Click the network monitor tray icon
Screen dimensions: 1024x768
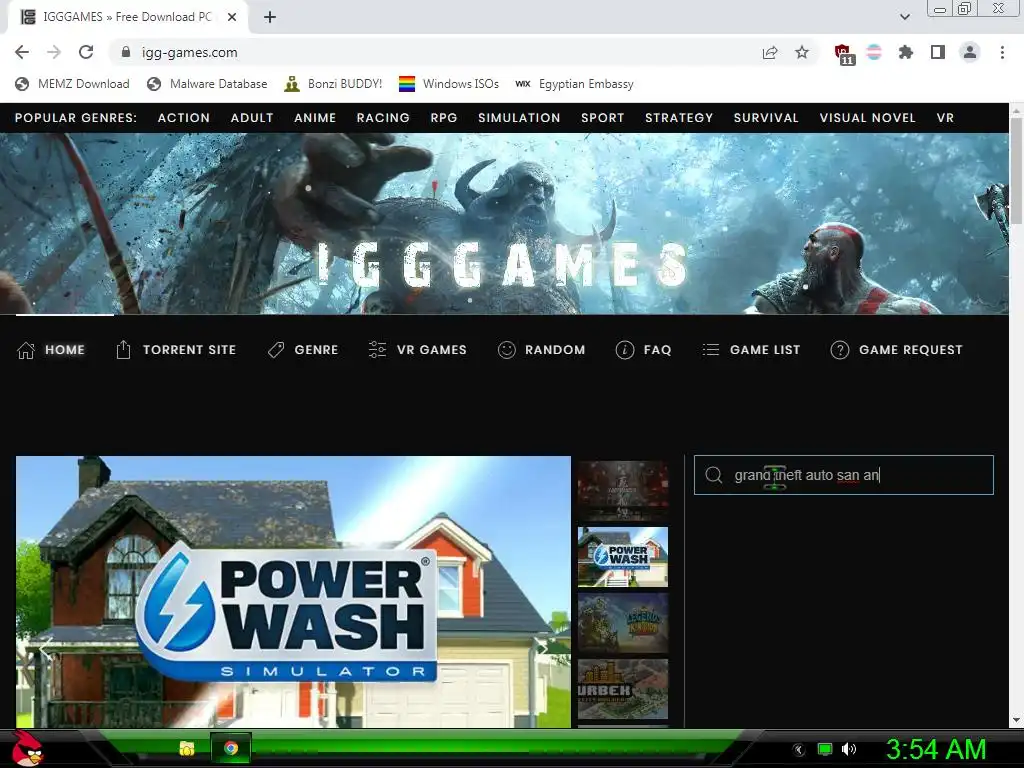pos(825,749)
